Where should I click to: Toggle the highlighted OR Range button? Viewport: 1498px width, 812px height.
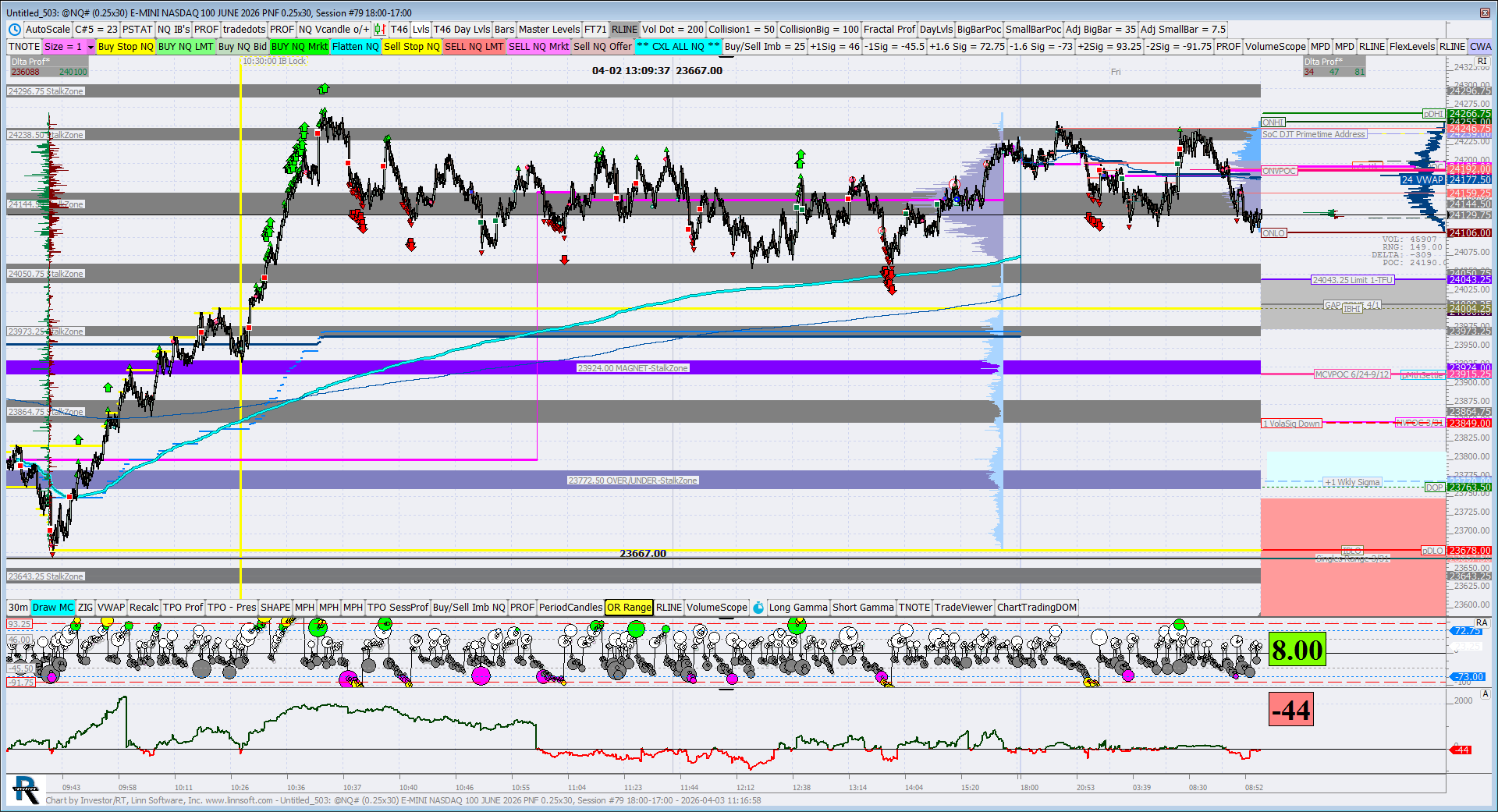(628, 608)
